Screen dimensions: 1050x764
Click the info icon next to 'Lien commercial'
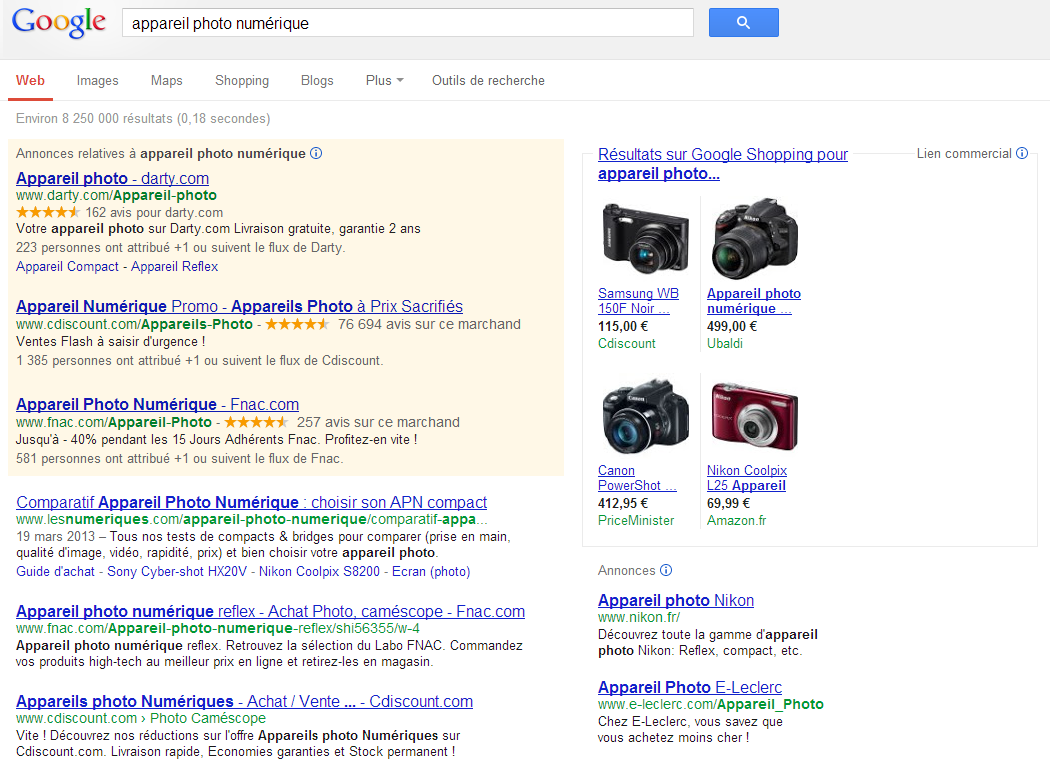1022,153
